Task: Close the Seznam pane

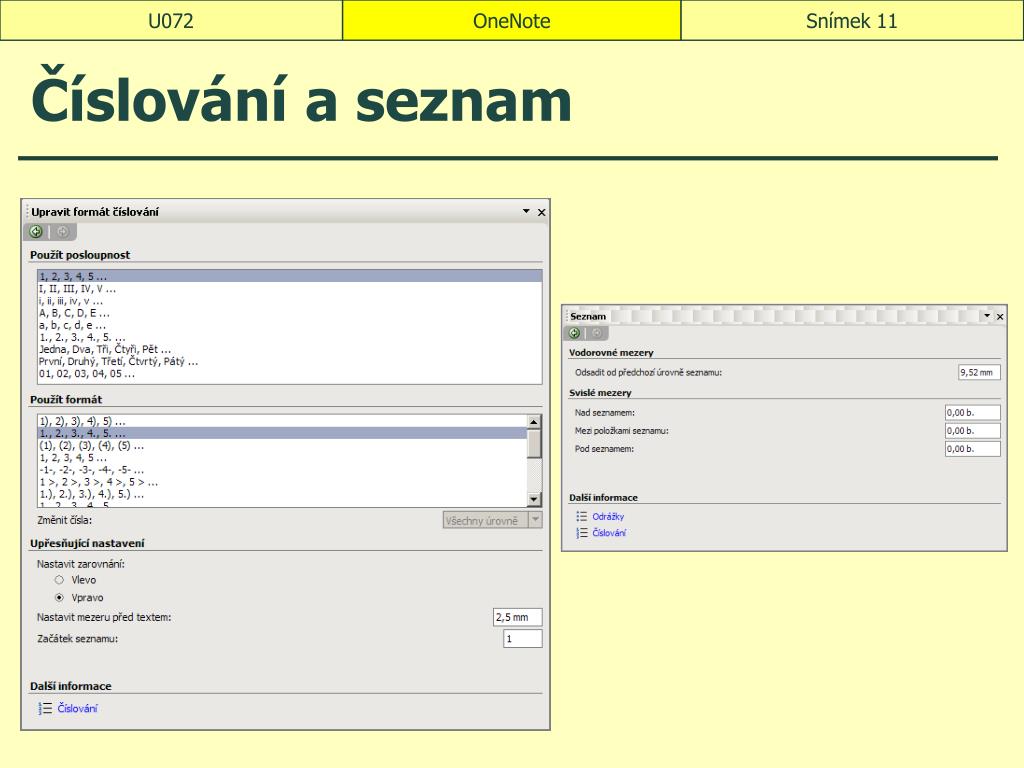Action: [1000, 317]
